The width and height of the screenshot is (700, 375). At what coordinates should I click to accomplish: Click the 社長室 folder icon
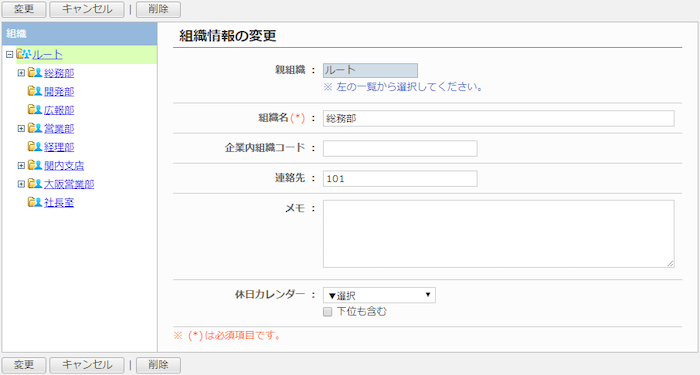(35, 202)
